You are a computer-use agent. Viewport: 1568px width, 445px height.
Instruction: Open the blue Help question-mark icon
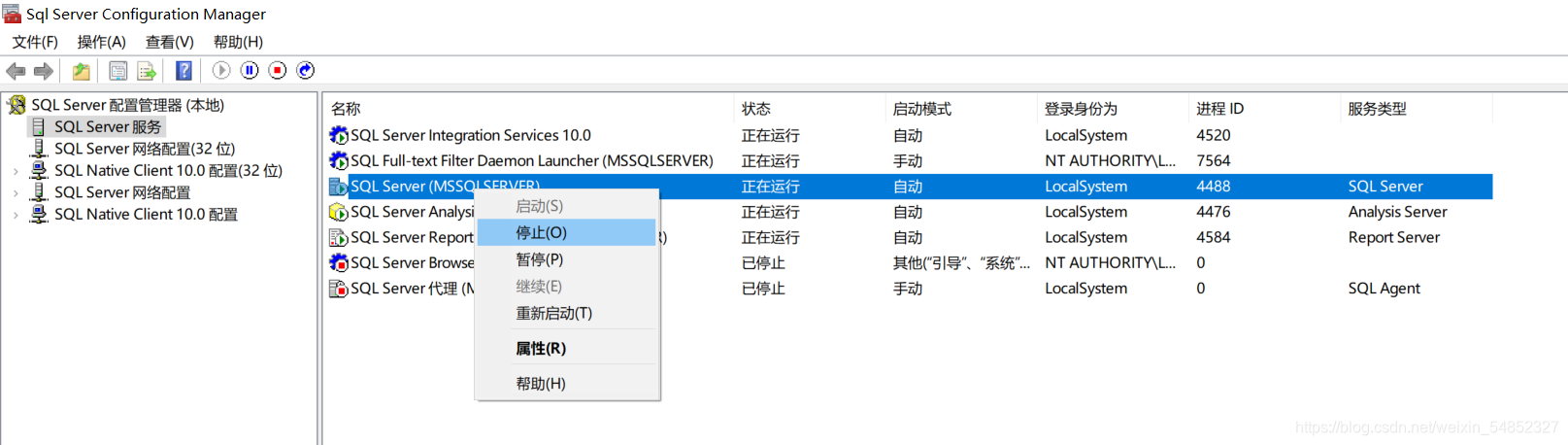coord(183,71)
